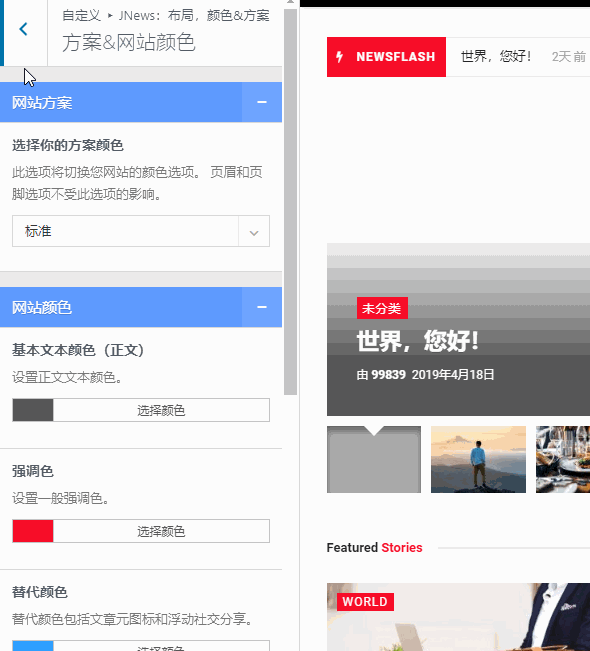The width and height of the screenshot is (590, 651).
Task: Click the blue alternate color swatch
Action: click(x=33, y=646)
